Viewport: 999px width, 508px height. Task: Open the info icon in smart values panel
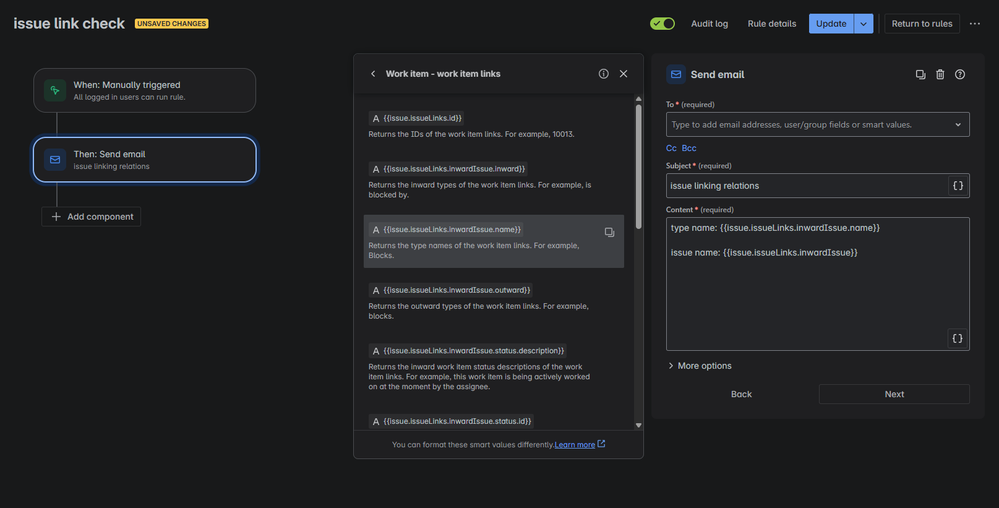pyautogui.click(x=603, y=74)
